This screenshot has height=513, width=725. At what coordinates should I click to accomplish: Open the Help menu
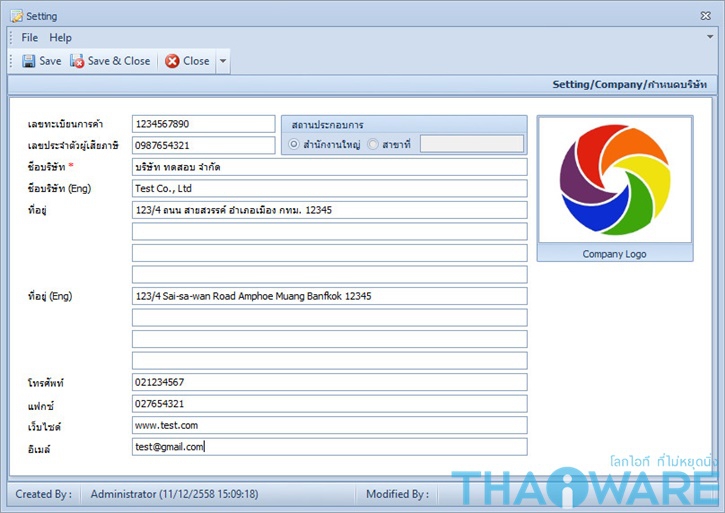pyautogui.click(x=61, y=37)
